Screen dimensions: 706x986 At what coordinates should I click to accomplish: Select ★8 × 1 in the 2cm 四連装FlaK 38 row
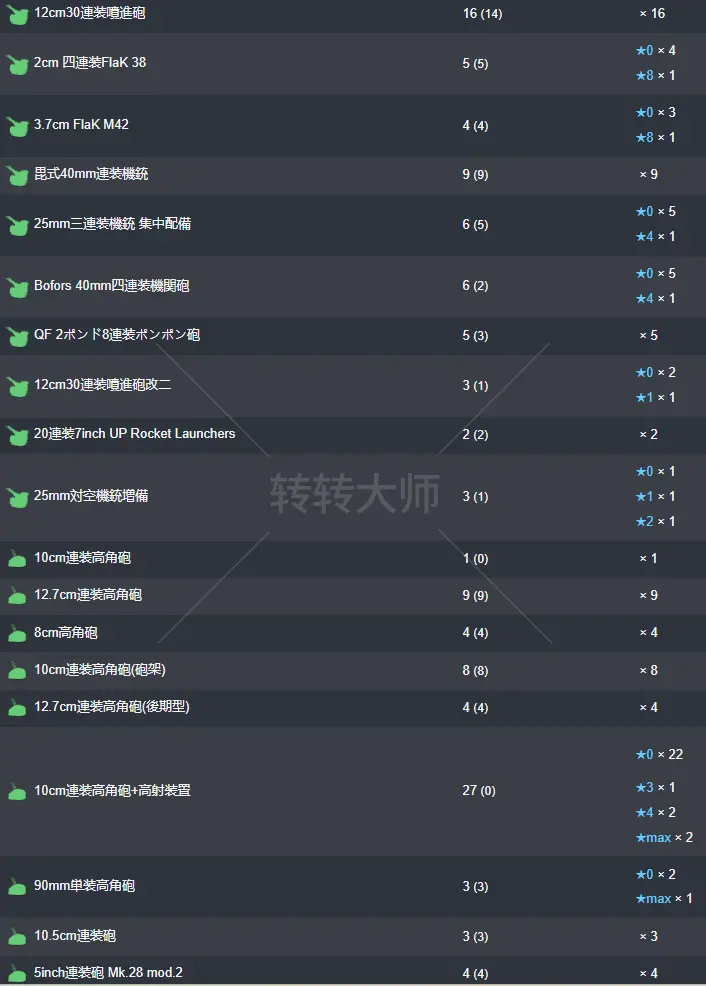656,75
